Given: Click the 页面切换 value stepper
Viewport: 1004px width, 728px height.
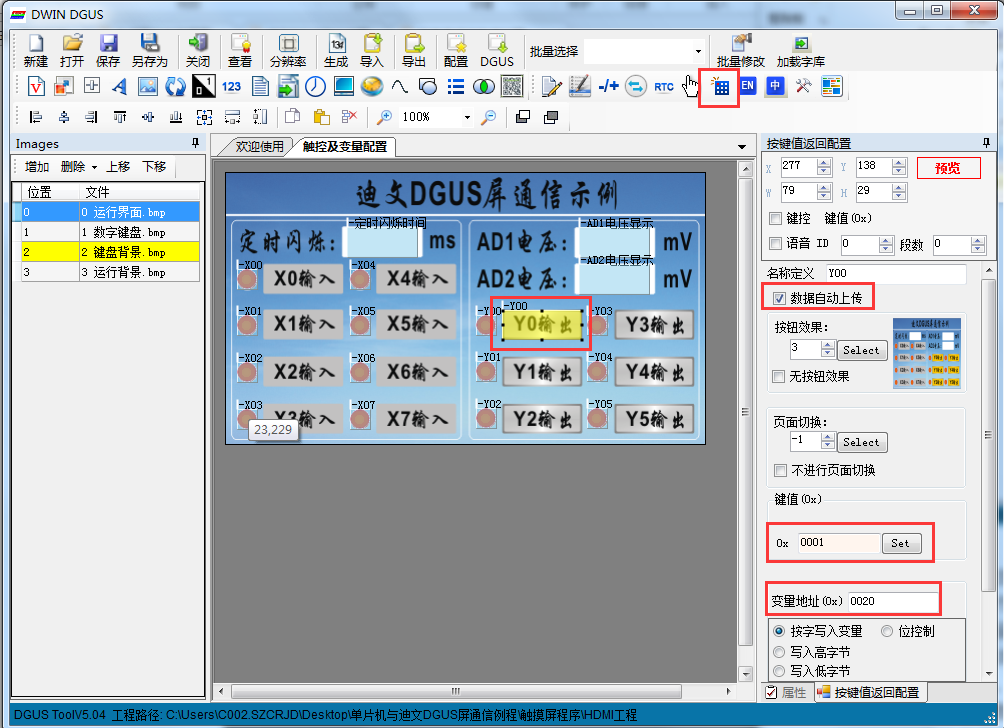Looking at the screenshot, I should [827, 441].
